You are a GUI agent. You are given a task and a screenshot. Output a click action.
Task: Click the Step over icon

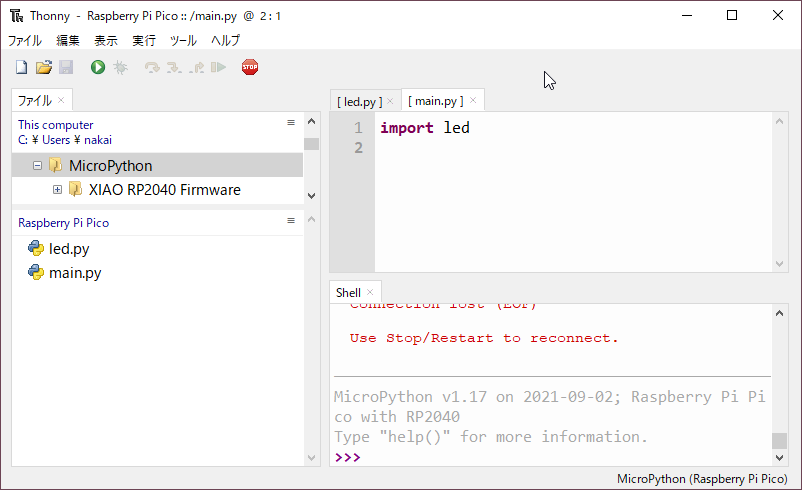click(x=152, y=67)
